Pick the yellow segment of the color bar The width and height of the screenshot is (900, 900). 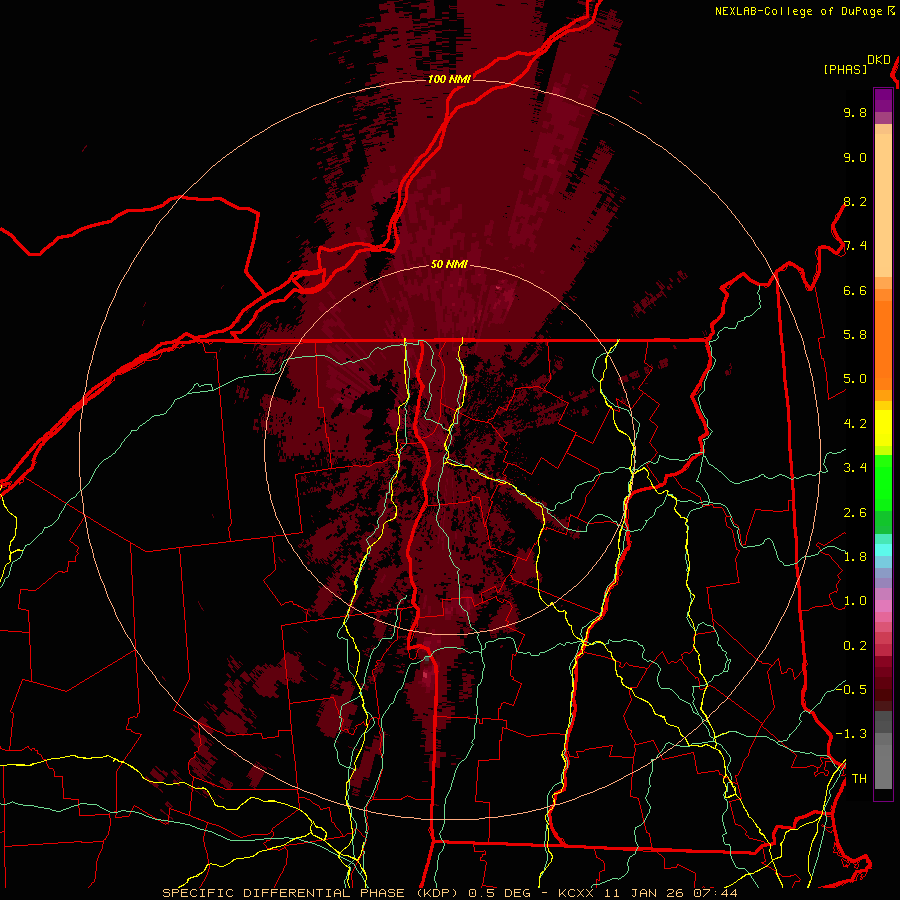pos(883,428)
